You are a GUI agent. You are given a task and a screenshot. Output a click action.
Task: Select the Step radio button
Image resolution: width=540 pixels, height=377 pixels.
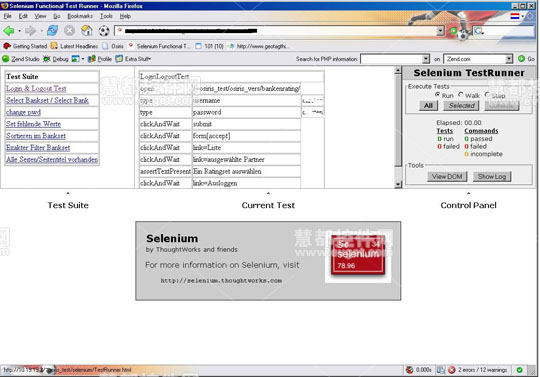(487, 94)
